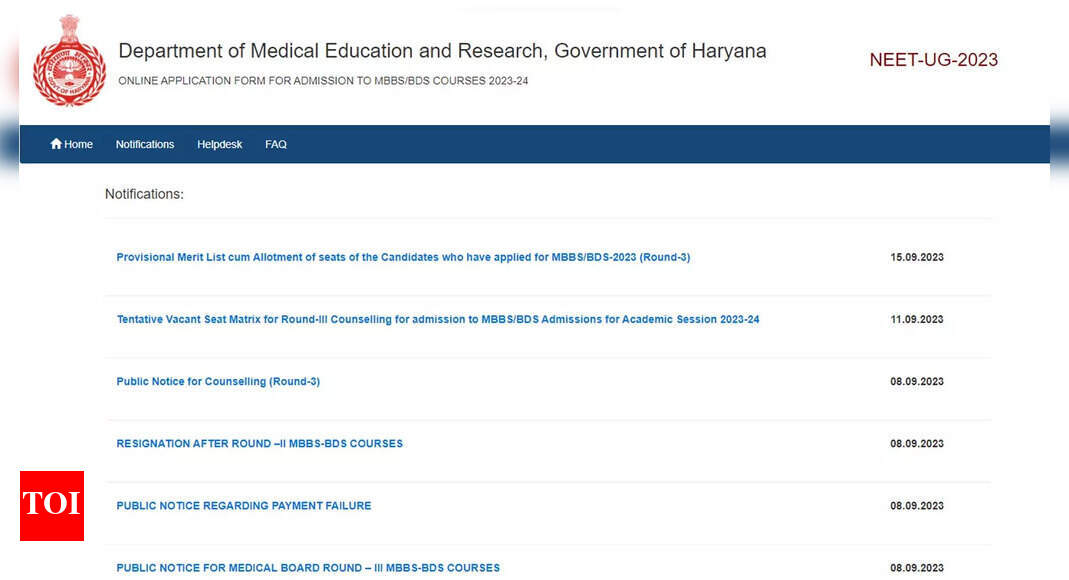
Task: Click the Haryana government emblem logo
Action: pos(70,61)
